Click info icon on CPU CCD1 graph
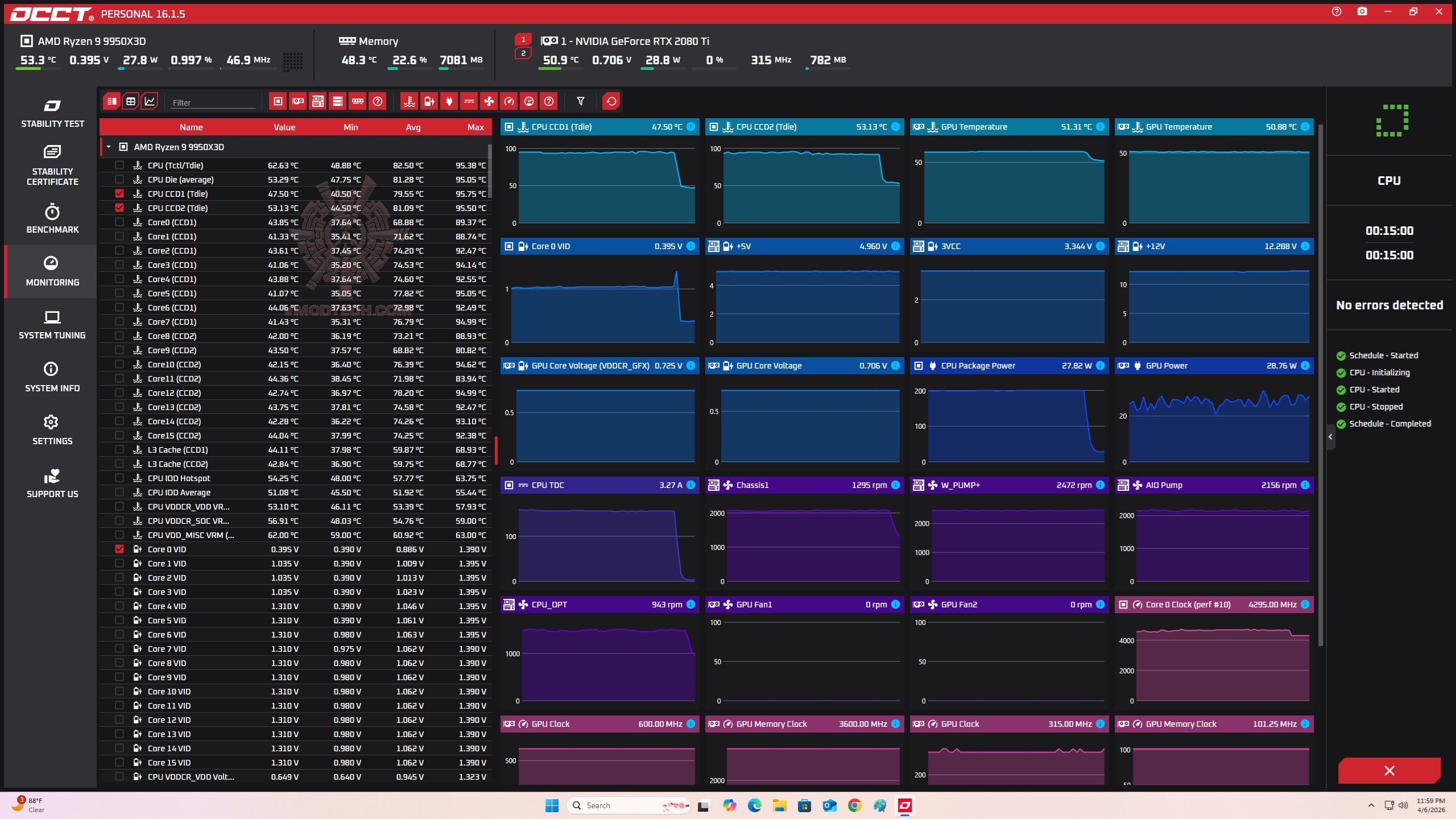 point(690,127)
